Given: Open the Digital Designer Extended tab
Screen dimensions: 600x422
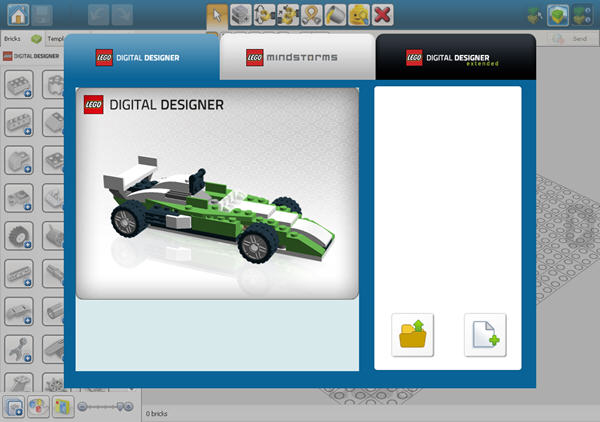Looking at the screenshot, I should (455, 57).
